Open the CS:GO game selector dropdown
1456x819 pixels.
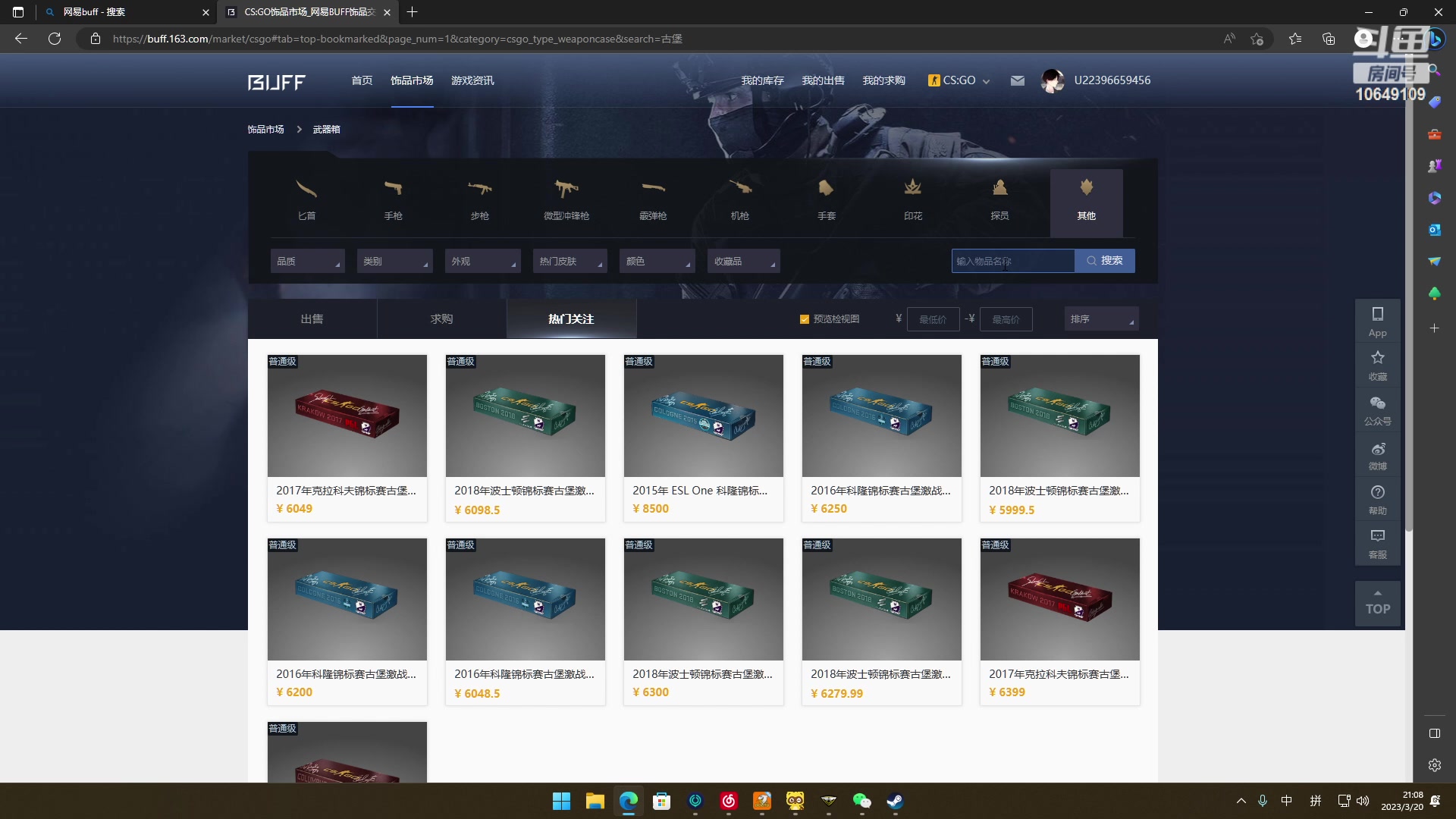click(x=959, y=80)
